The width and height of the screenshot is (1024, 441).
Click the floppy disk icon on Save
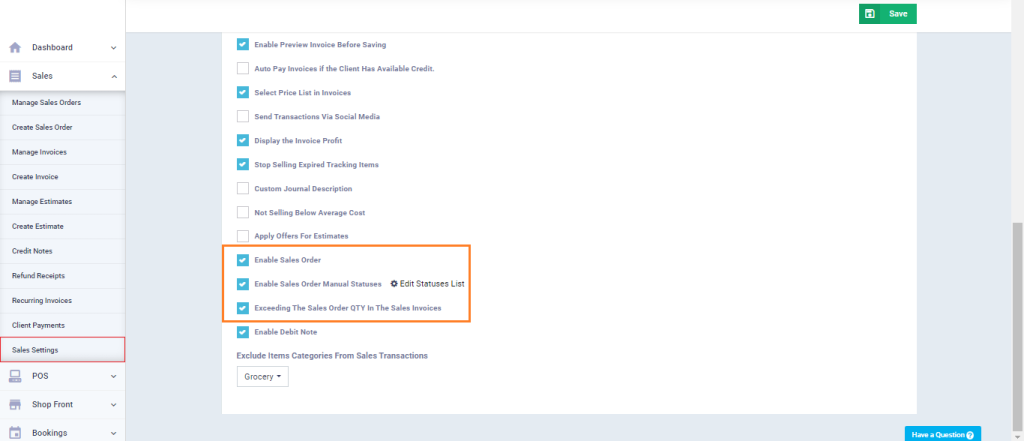tap(870, 14)
